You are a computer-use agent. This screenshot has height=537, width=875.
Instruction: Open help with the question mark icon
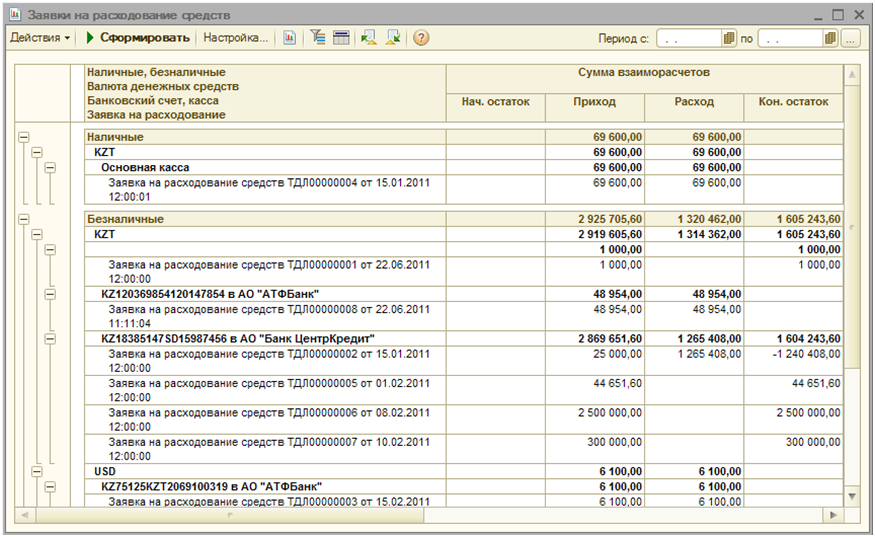tap(421, 38)
